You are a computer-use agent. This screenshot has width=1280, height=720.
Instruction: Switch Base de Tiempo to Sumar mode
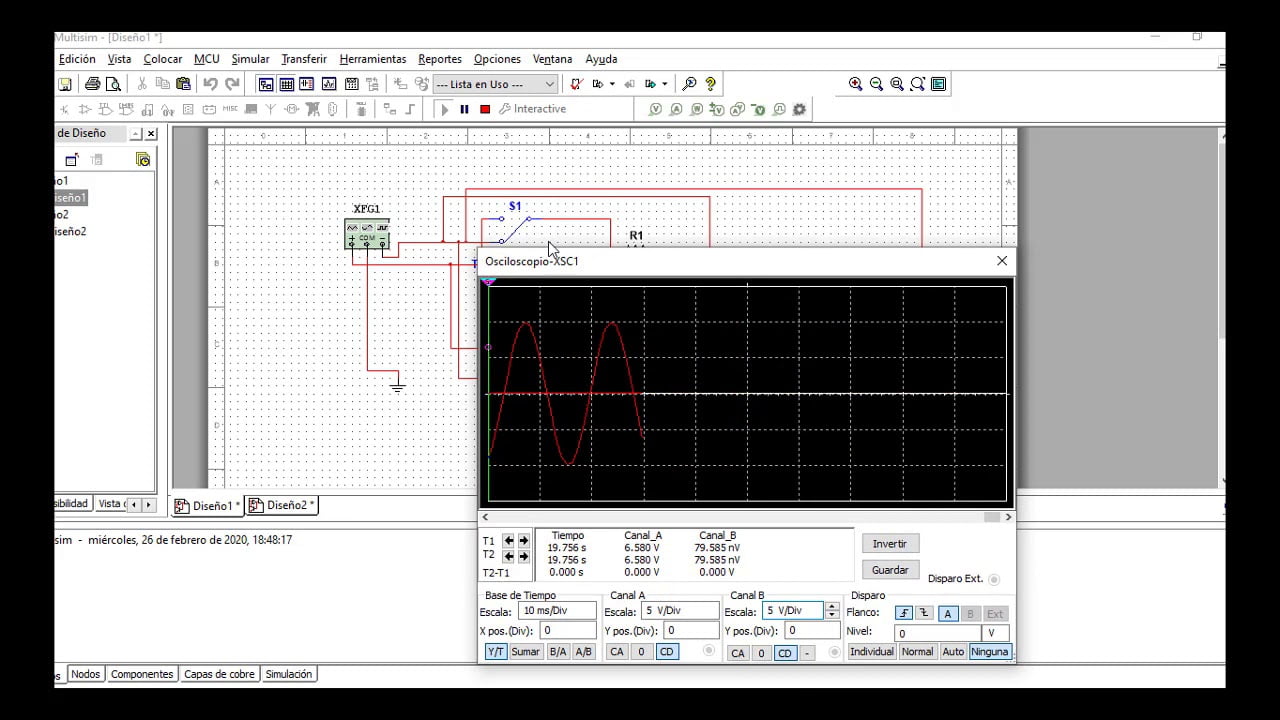525,651
